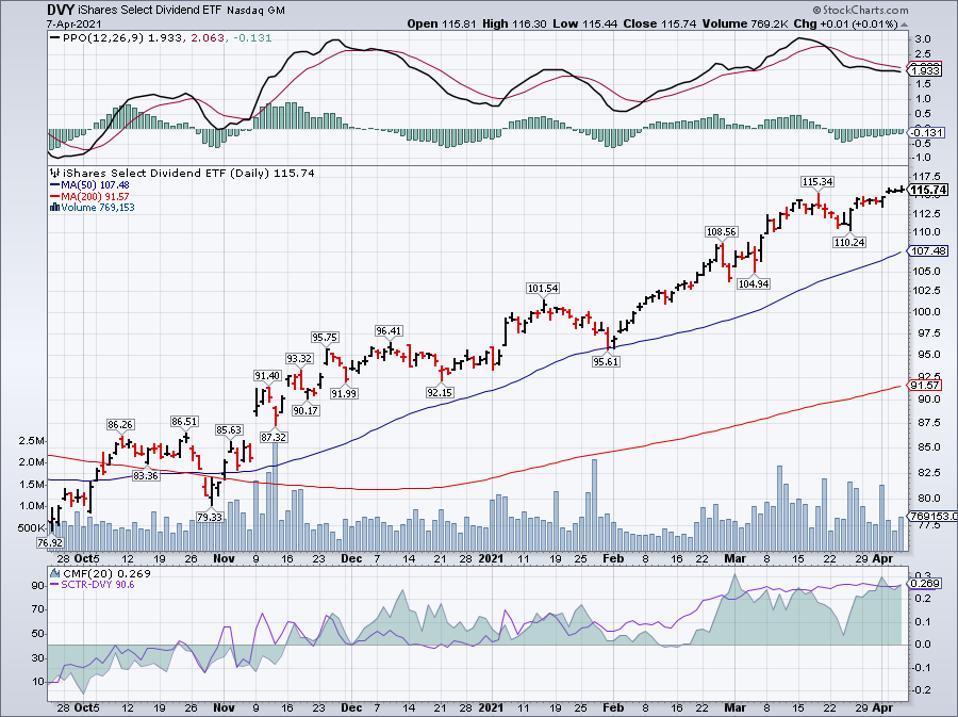This screenshot has width=958, height=717.
Task: Click the 0.269 CMF axis tag
Action: click(925, 584)
